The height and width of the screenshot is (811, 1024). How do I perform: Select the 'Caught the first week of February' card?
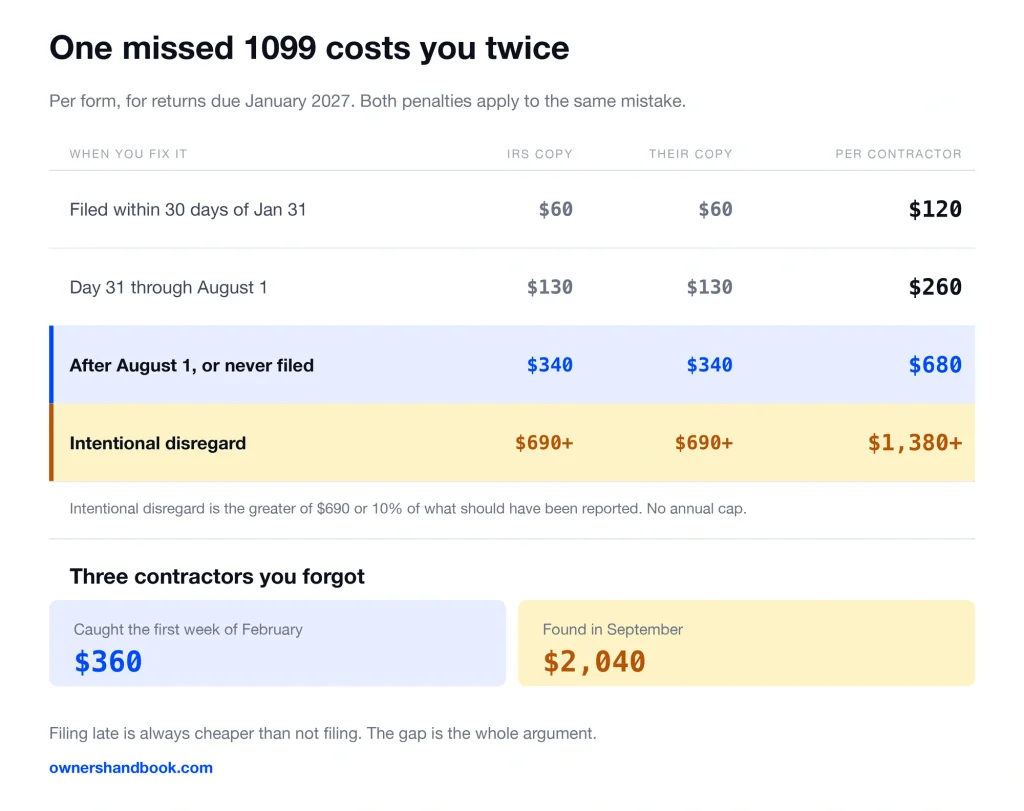tap(278, 643)
